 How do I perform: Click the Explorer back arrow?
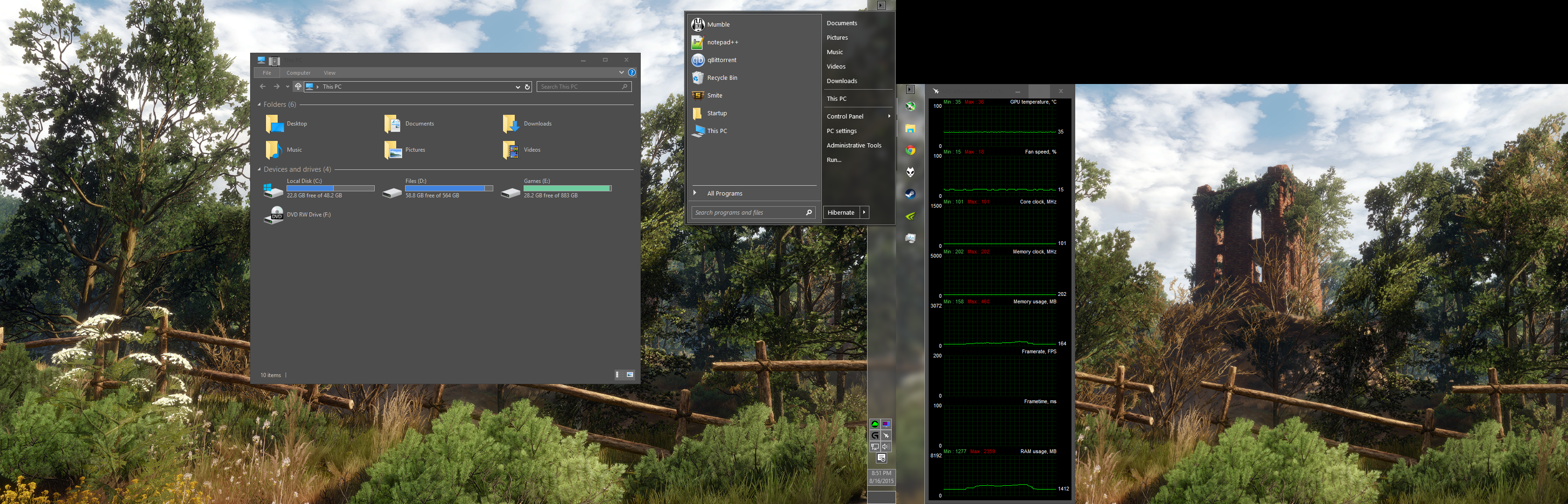click(262, 86)
